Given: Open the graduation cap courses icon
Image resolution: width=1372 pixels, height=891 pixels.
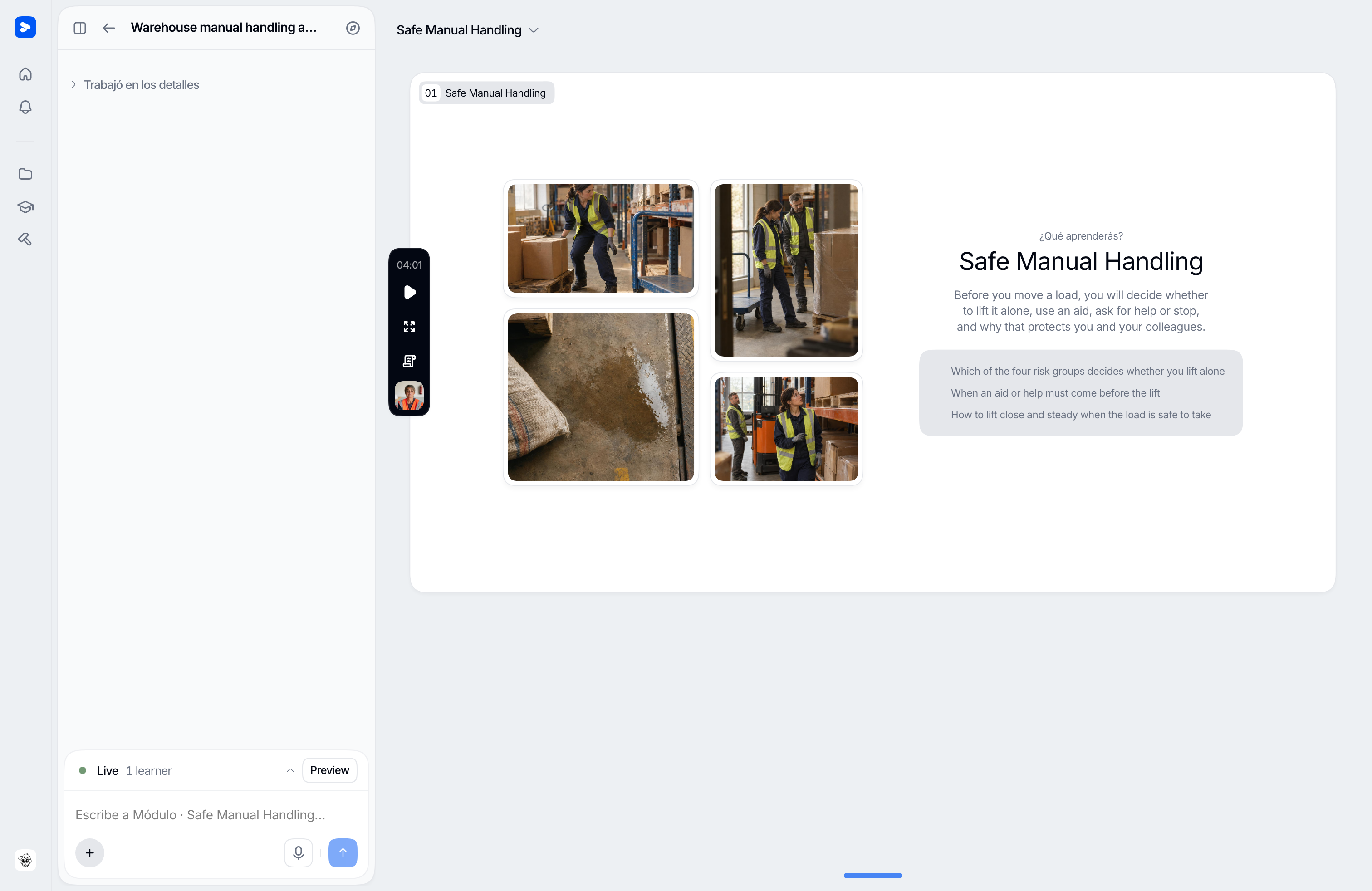Looking at the screenshot, I should [25, 206].
